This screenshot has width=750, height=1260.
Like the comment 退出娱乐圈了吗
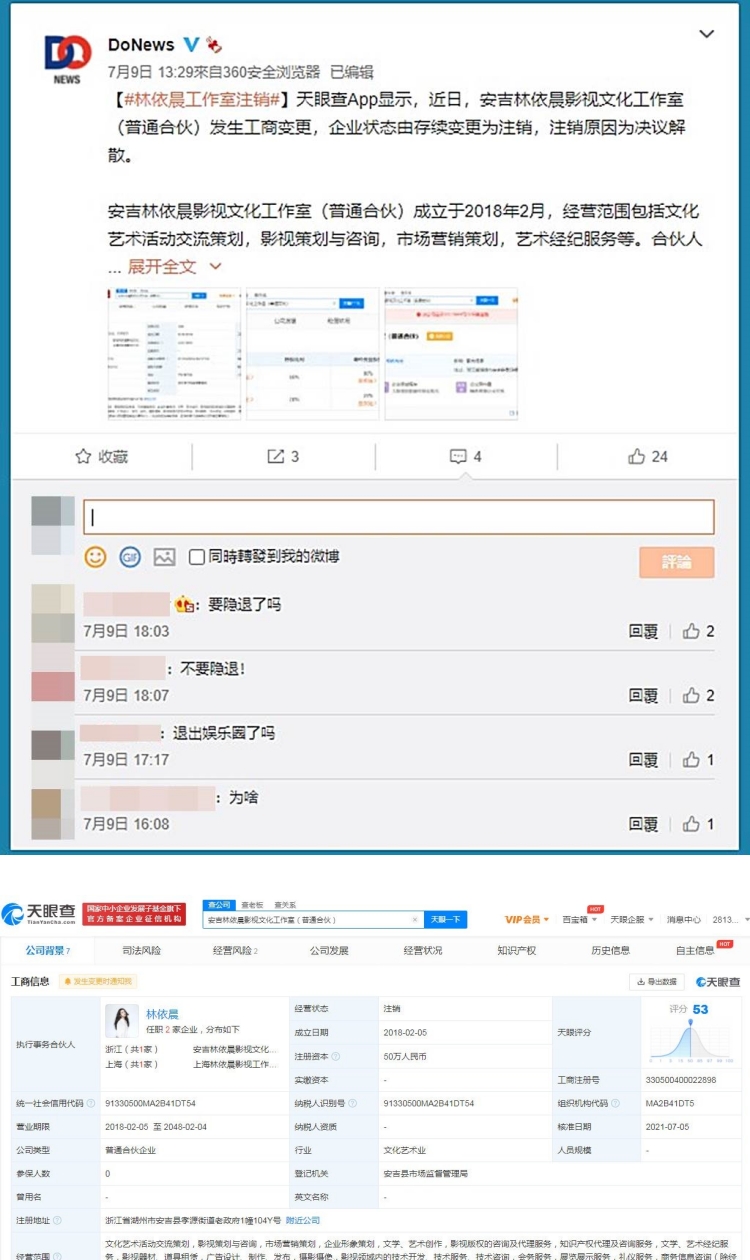click(691, 760)
